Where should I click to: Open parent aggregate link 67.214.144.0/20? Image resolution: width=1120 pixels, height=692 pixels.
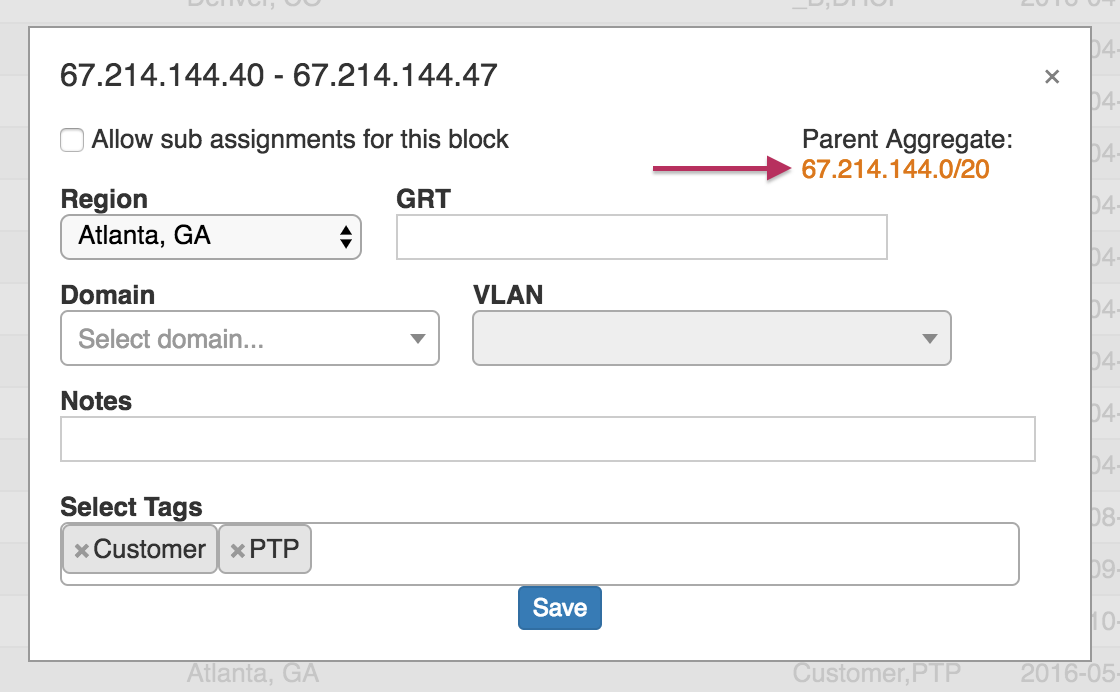(x=895, y=169)
